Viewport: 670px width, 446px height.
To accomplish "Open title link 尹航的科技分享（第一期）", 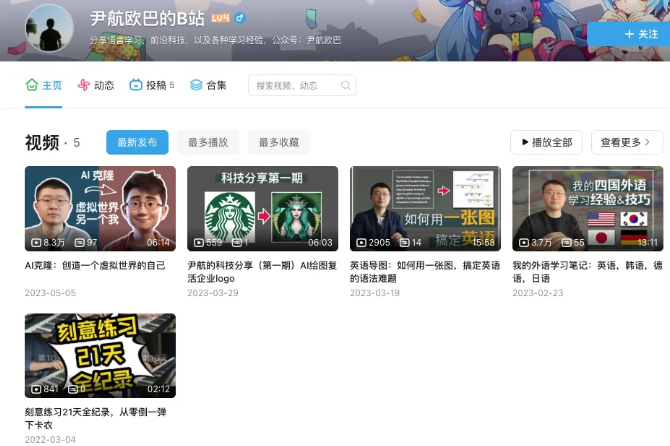I will point(262,272).
